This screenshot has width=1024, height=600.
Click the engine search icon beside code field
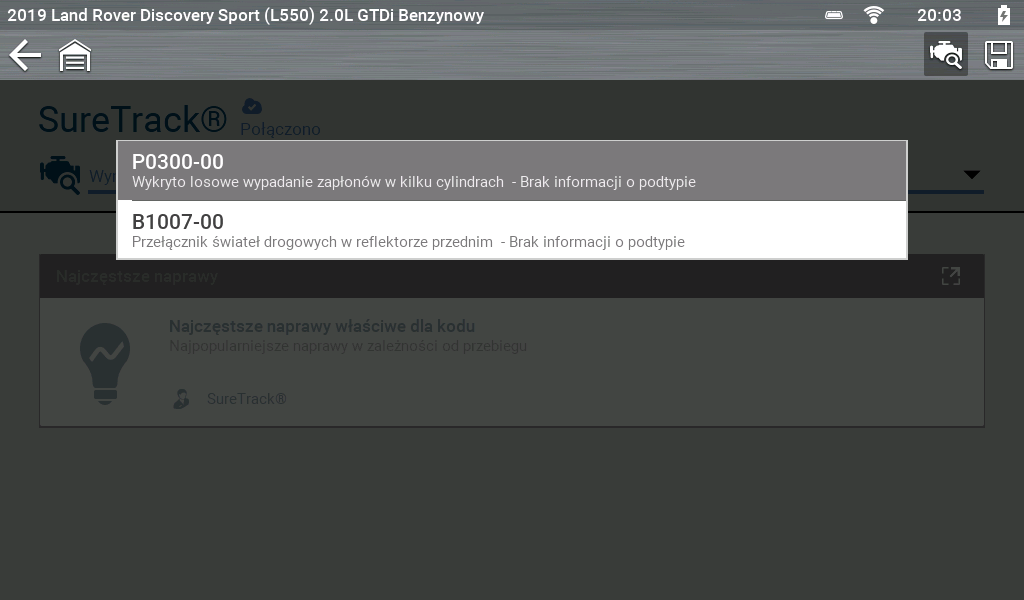click(x=60, y=175)
